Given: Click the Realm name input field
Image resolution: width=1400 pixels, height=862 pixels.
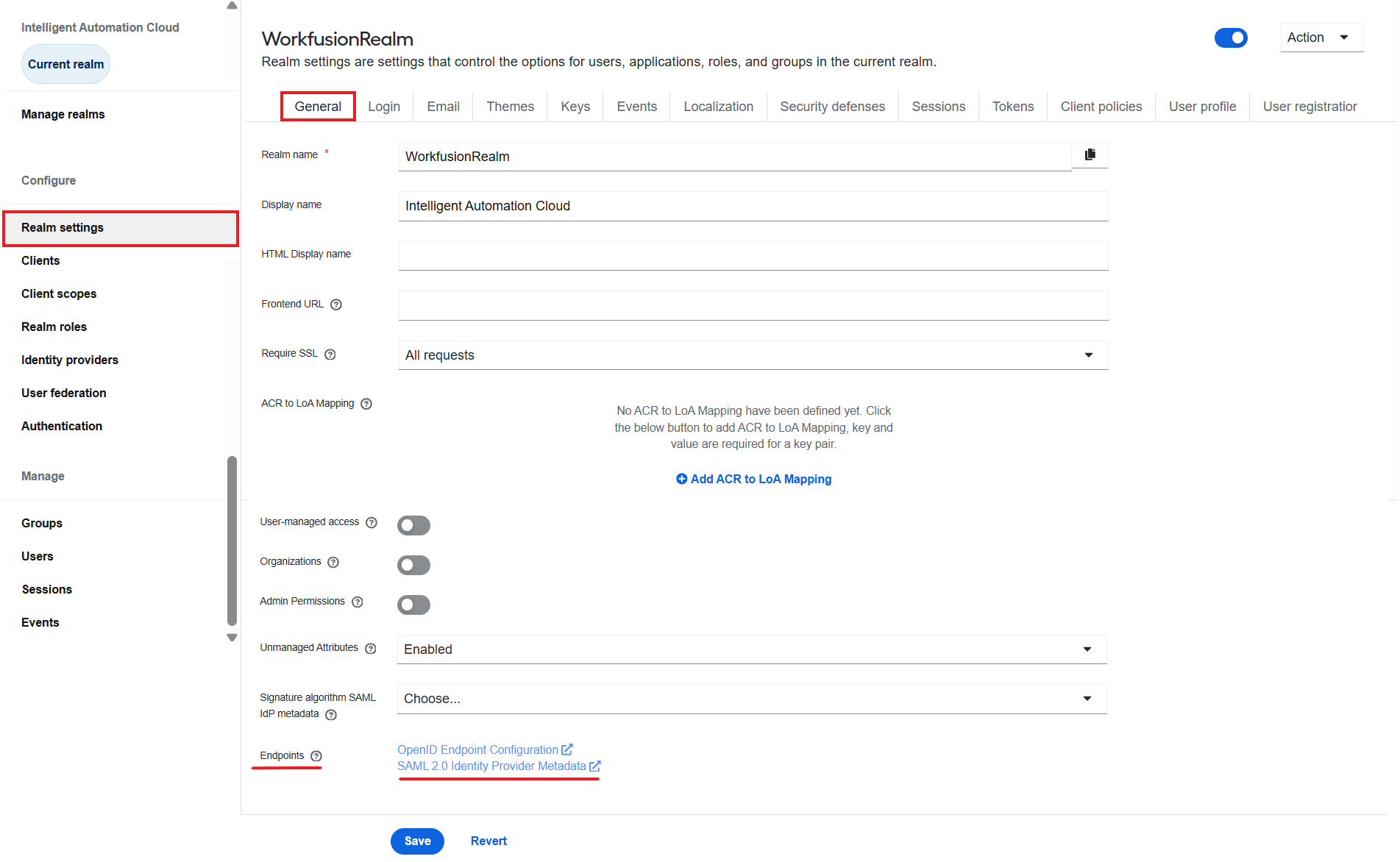Looking at the screenshot, I should pyautogui.click(x=735, y=157).
